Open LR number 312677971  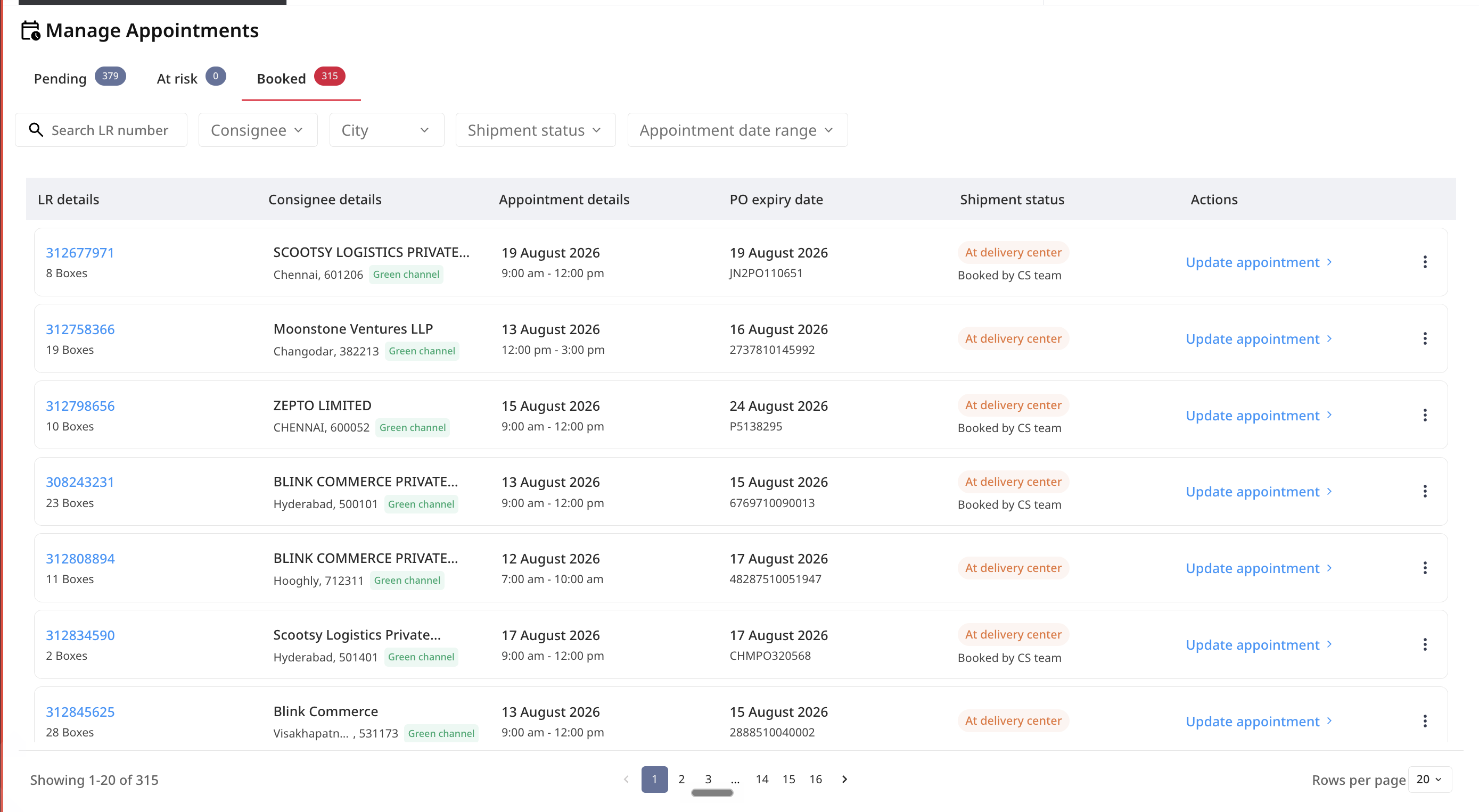[80, 253]
